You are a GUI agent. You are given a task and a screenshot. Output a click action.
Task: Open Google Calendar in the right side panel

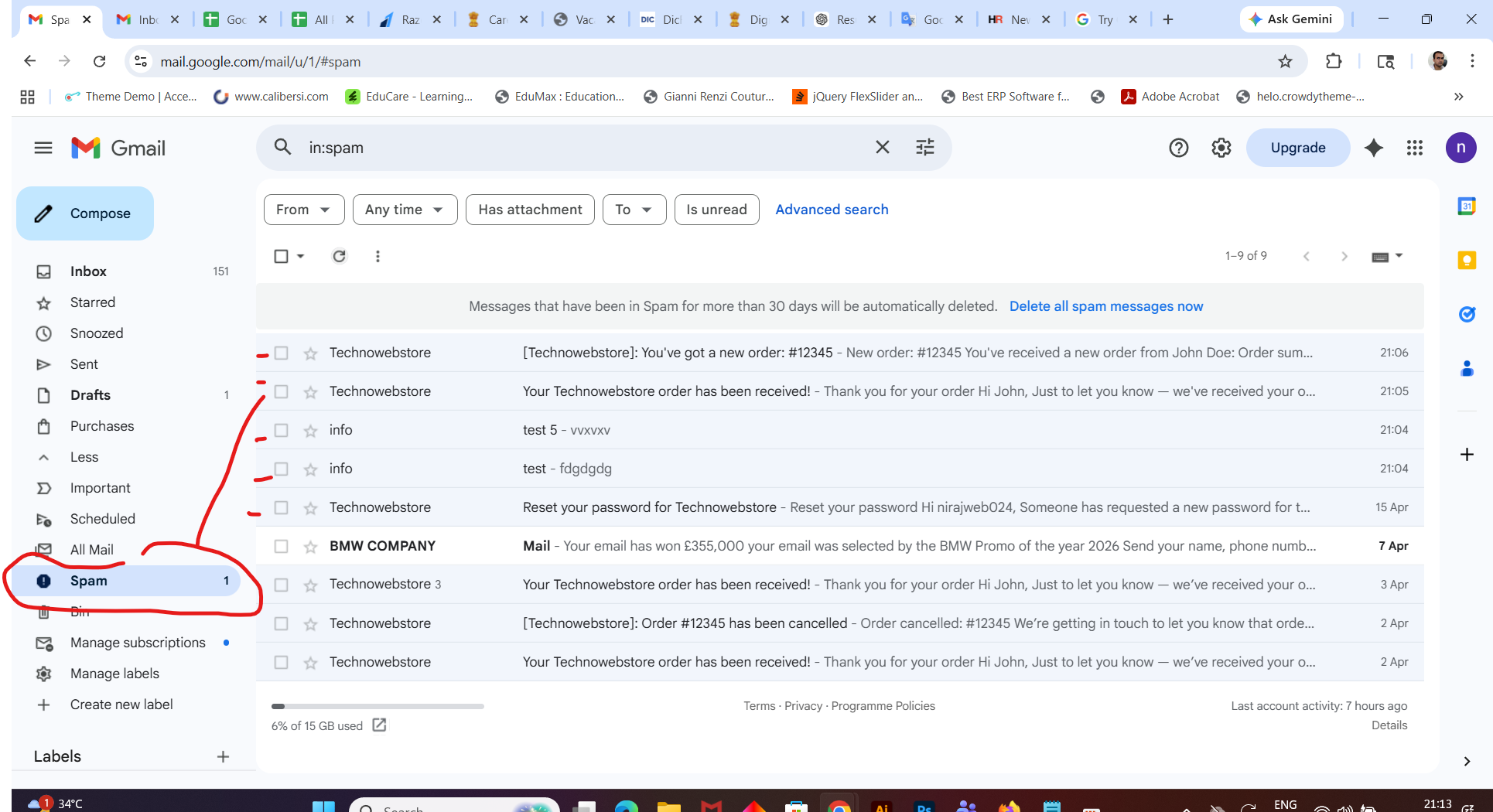1467,206
